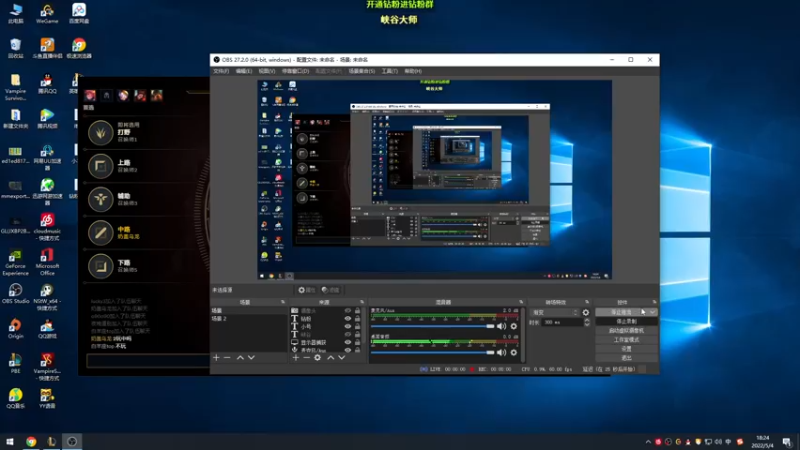Screen dimensions: 800x450
Task: Click the 退出 button in OBS
Action: [x=627, y=358]
